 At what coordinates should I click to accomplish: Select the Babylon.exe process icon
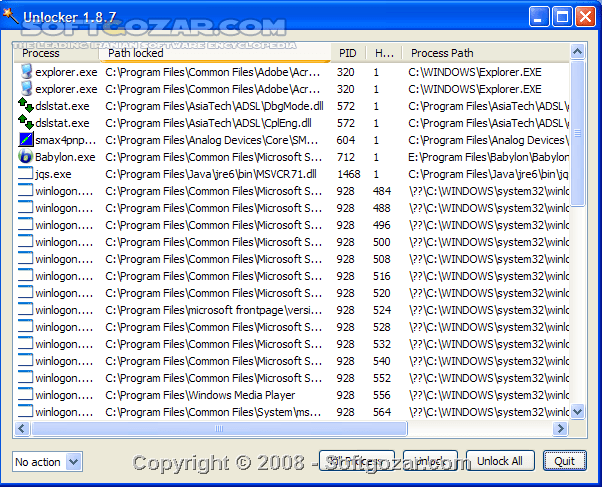(x=26, y=157)
